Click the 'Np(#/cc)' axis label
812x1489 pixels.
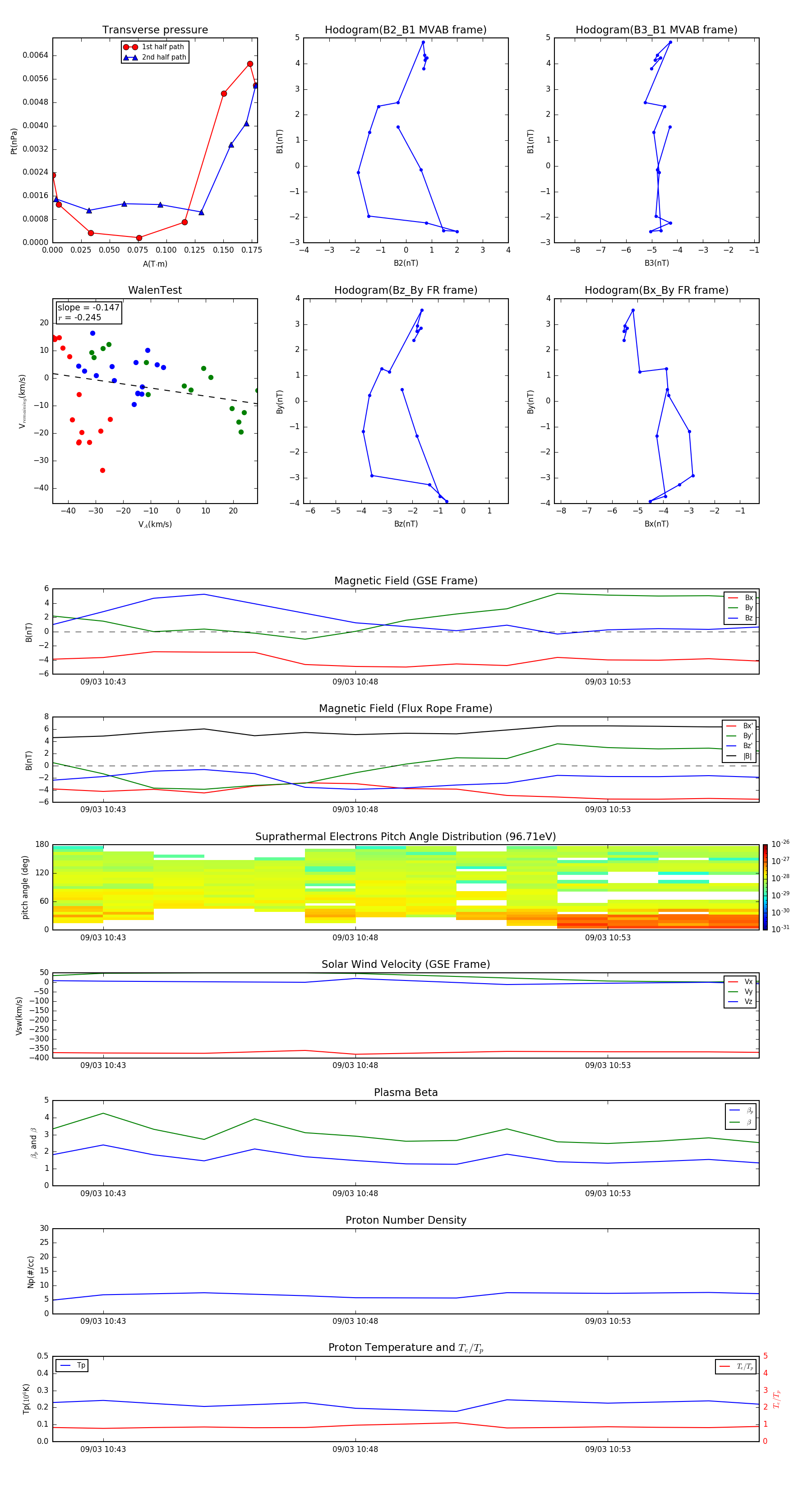tap(31, 1272)
